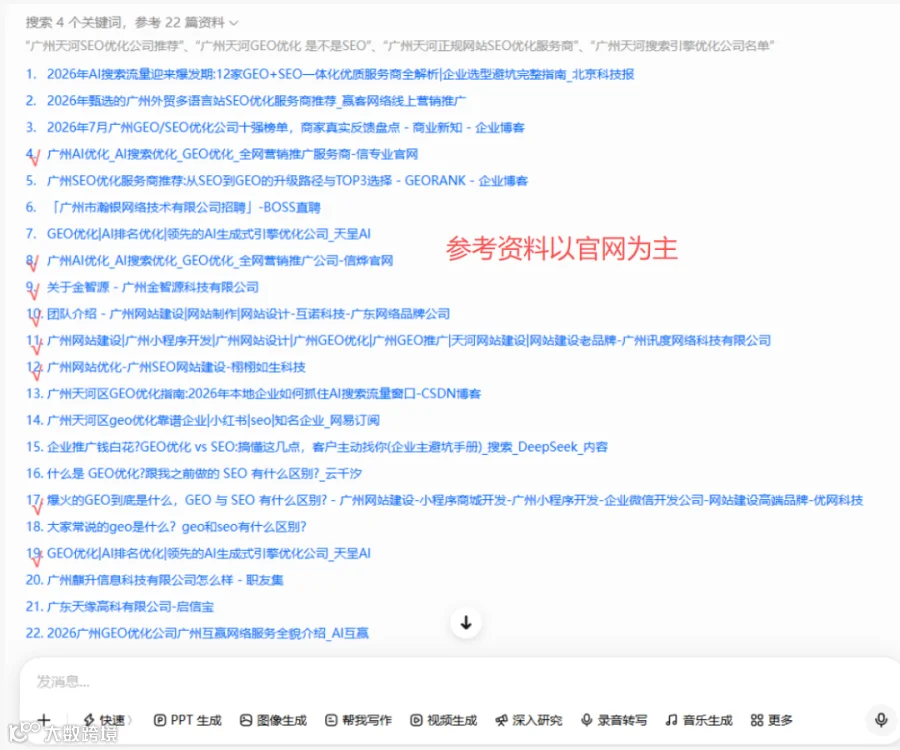This screenshot has width=900, height=750.
Task: Click the plus attachment icon
Action: pos(44,720)
